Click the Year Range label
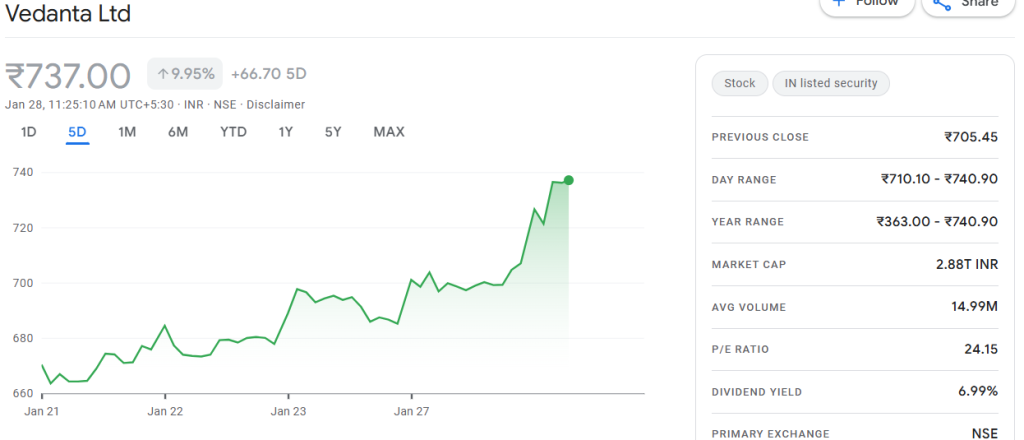The image size is (1024, 440). click(748, 222)
